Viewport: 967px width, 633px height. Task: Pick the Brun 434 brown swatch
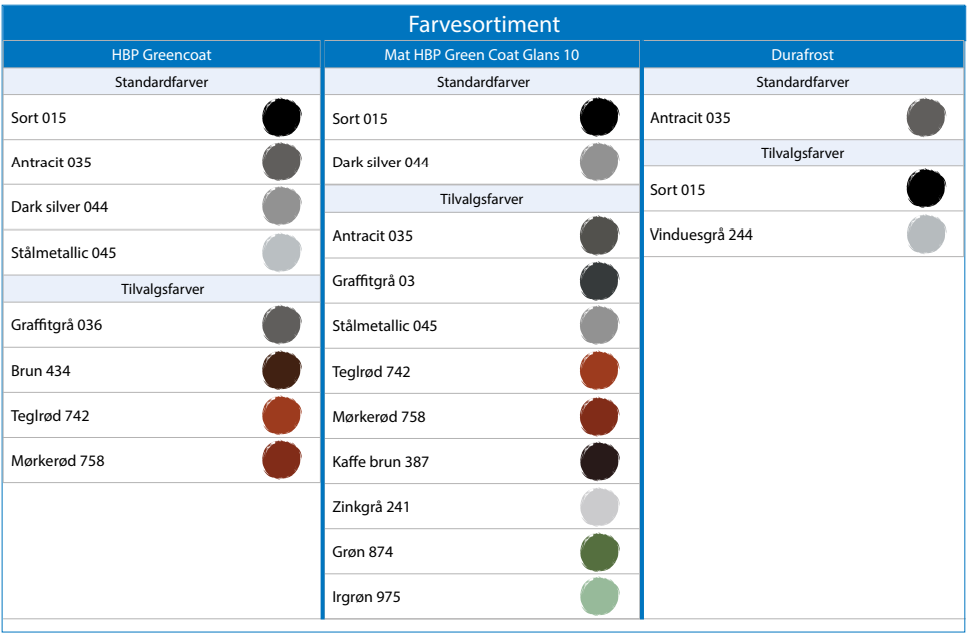(x=282, y=370)
